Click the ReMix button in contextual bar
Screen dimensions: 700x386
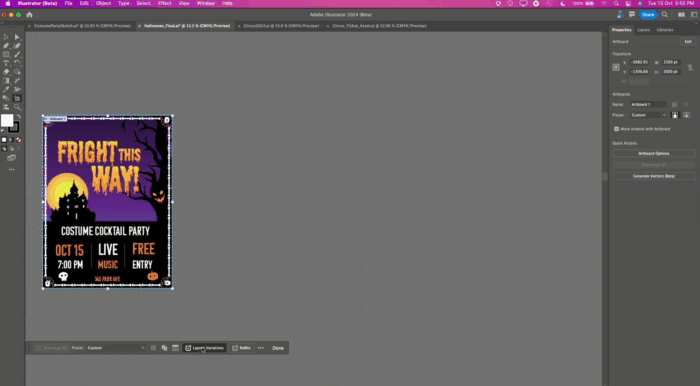(242, 348)
